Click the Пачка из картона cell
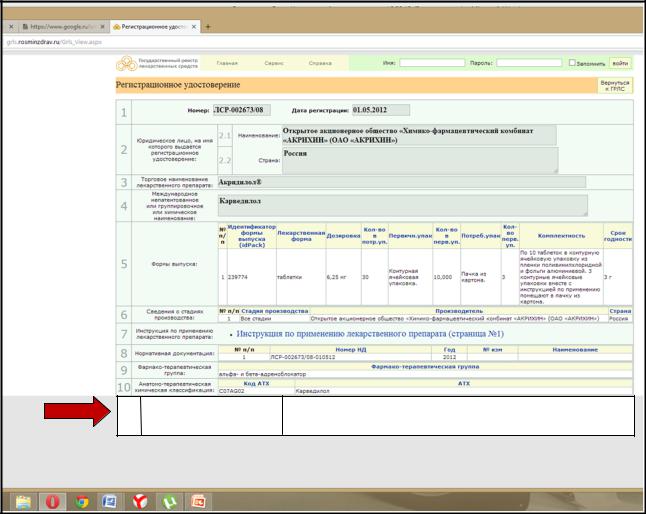The image size is (646, 514). 481,277
